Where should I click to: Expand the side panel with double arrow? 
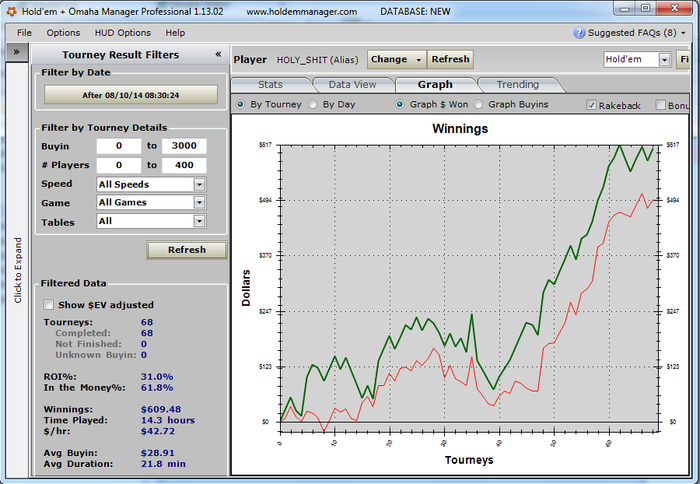point(18,53)
